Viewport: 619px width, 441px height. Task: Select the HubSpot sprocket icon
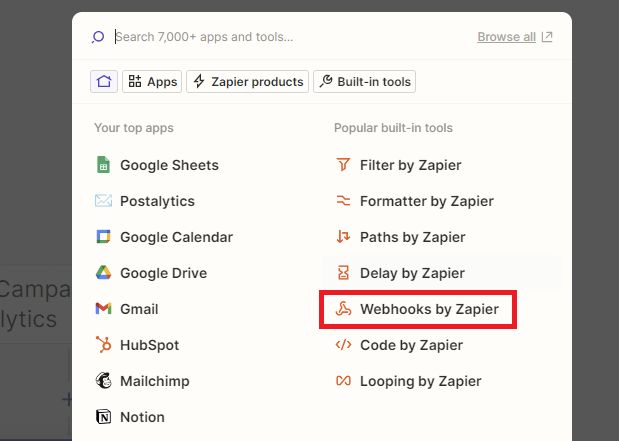(x=103, y=344)
